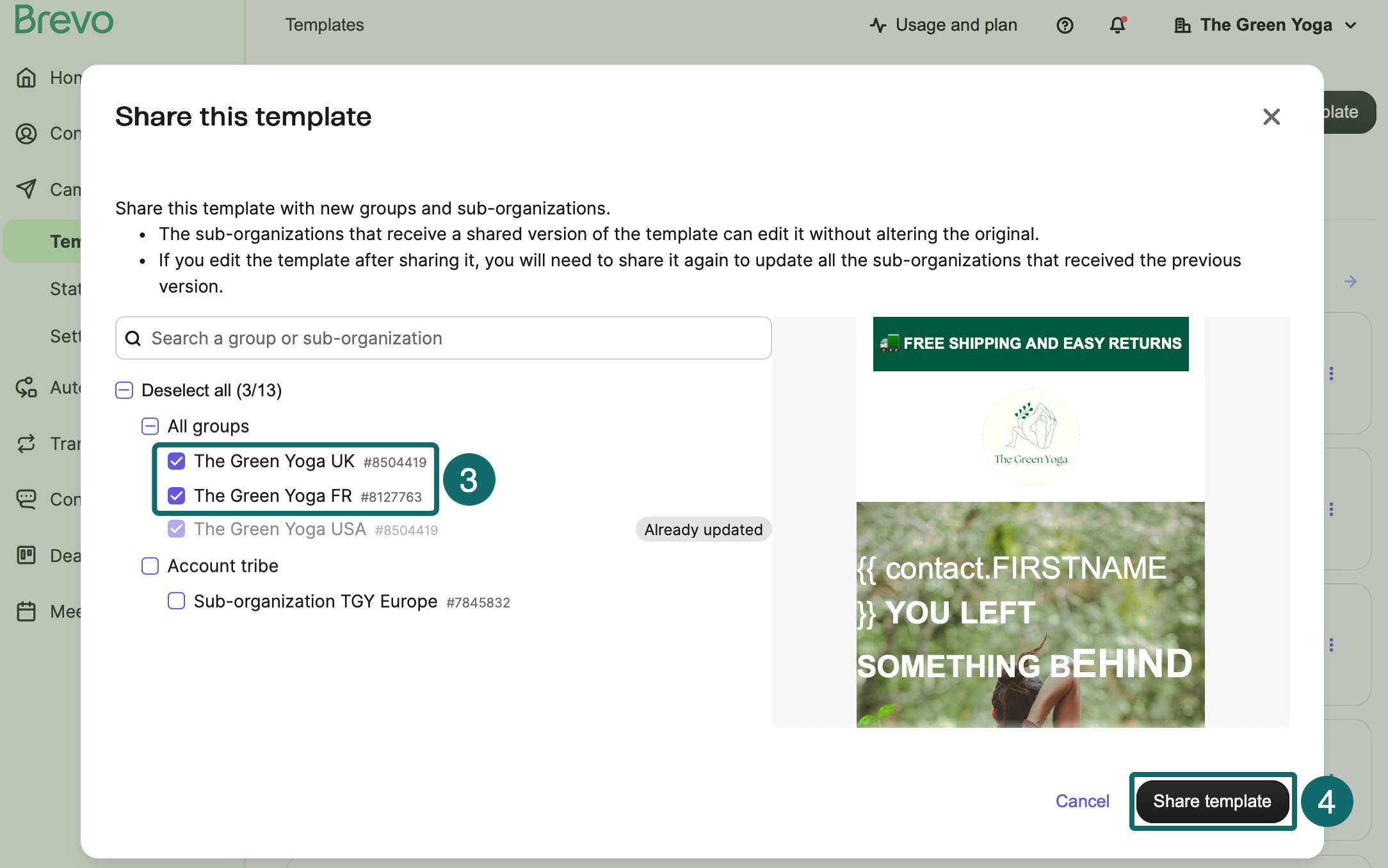Click the Meetings calendar icon
The height and width of the screenshot is (868, 1388).
click(26, 611)
